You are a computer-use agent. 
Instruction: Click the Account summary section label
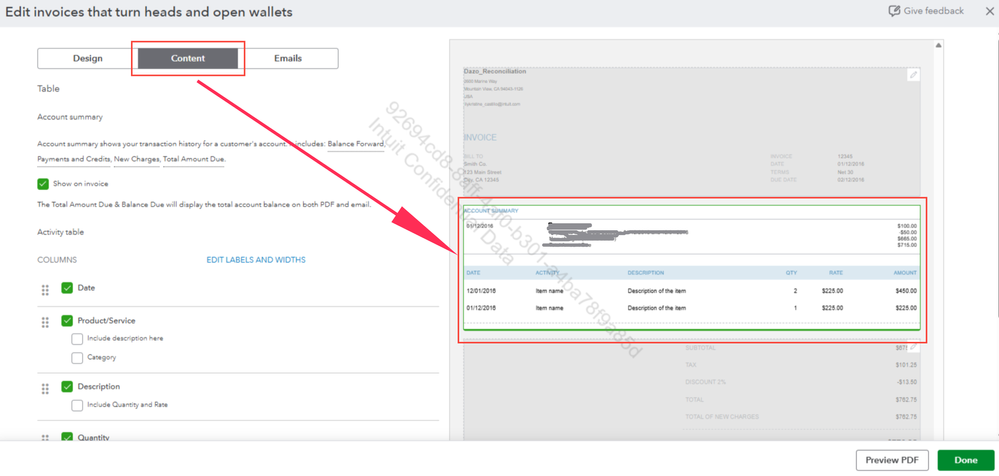70,117
